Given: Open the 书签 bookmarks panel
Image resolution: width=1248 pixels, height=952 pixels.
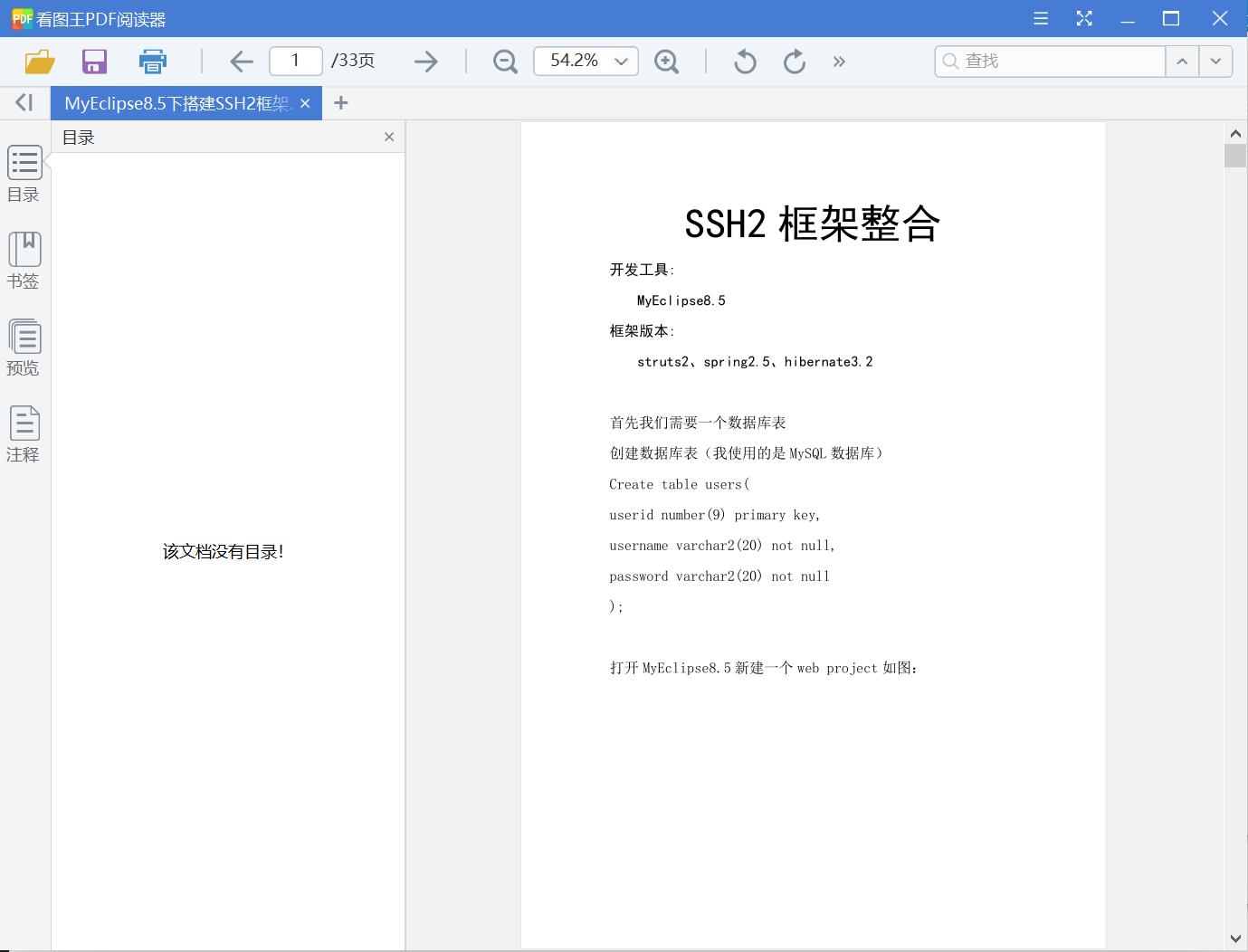Looking at the screenshot, I should (24, 261).
